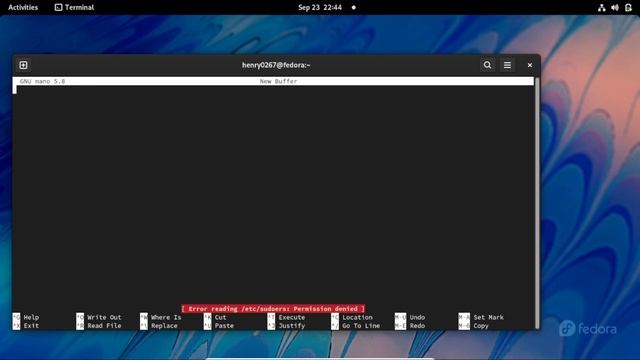
Task: Click the 'New Buffer' title text
Action: [278, 81]
